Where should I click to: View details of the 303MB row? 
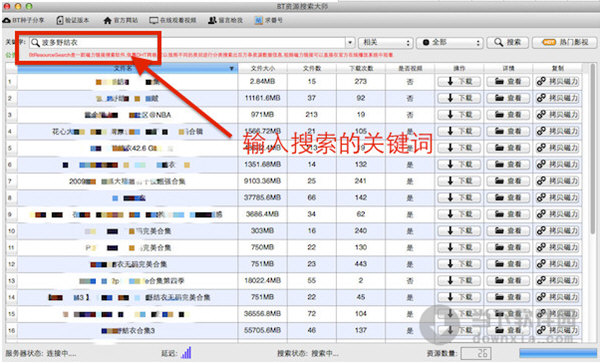coord(508,231)
